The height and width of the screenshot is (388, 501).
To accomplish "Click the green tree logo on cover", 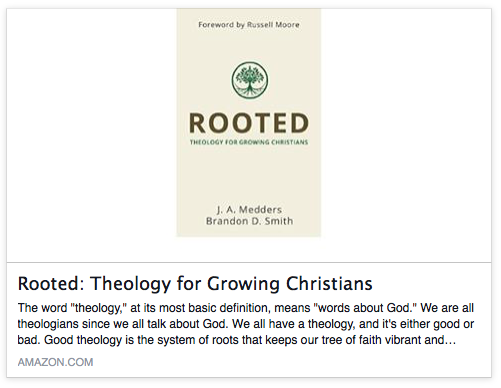I will pos(250,80).
